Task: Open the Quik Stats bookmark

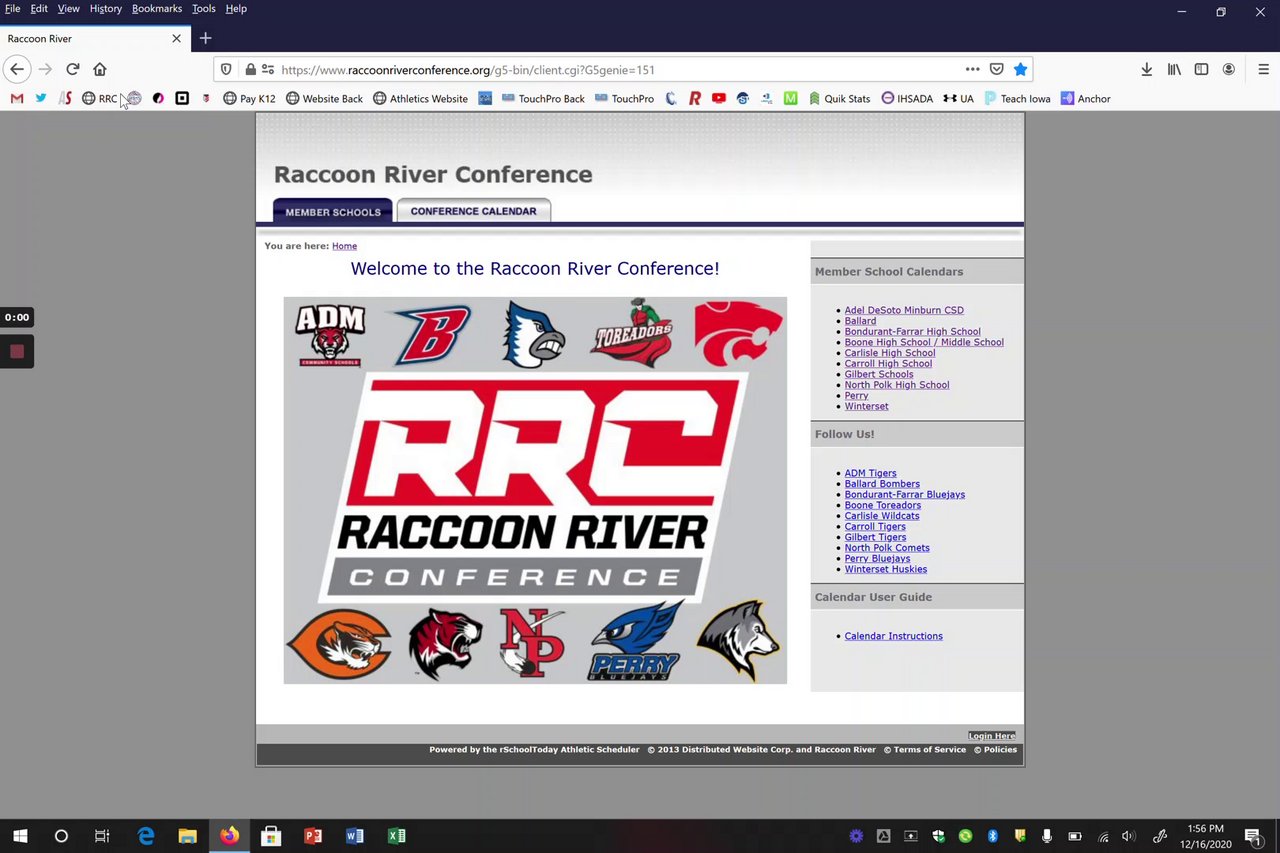Action: tap(839, 98)
